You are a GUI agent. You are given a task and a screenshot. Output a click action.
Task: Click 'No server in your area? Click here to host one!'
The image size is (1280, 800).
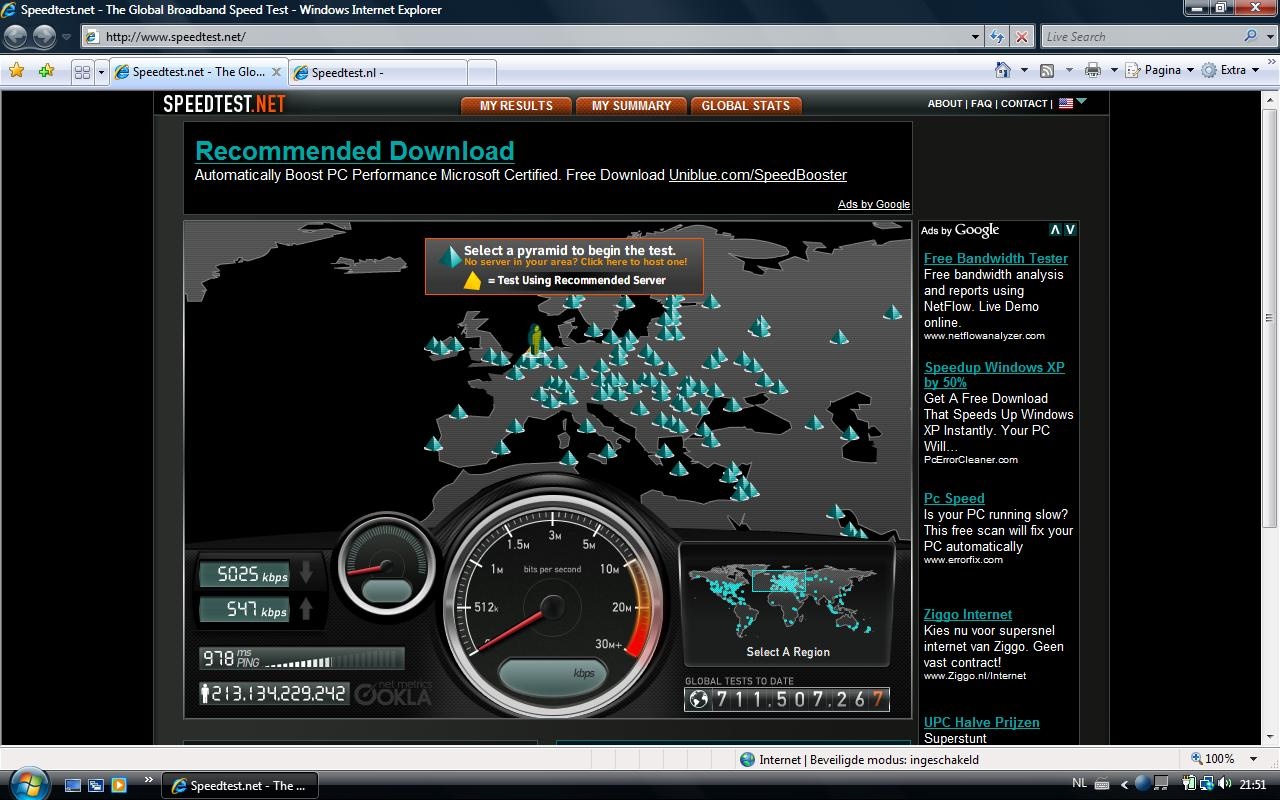click(576, 262)
